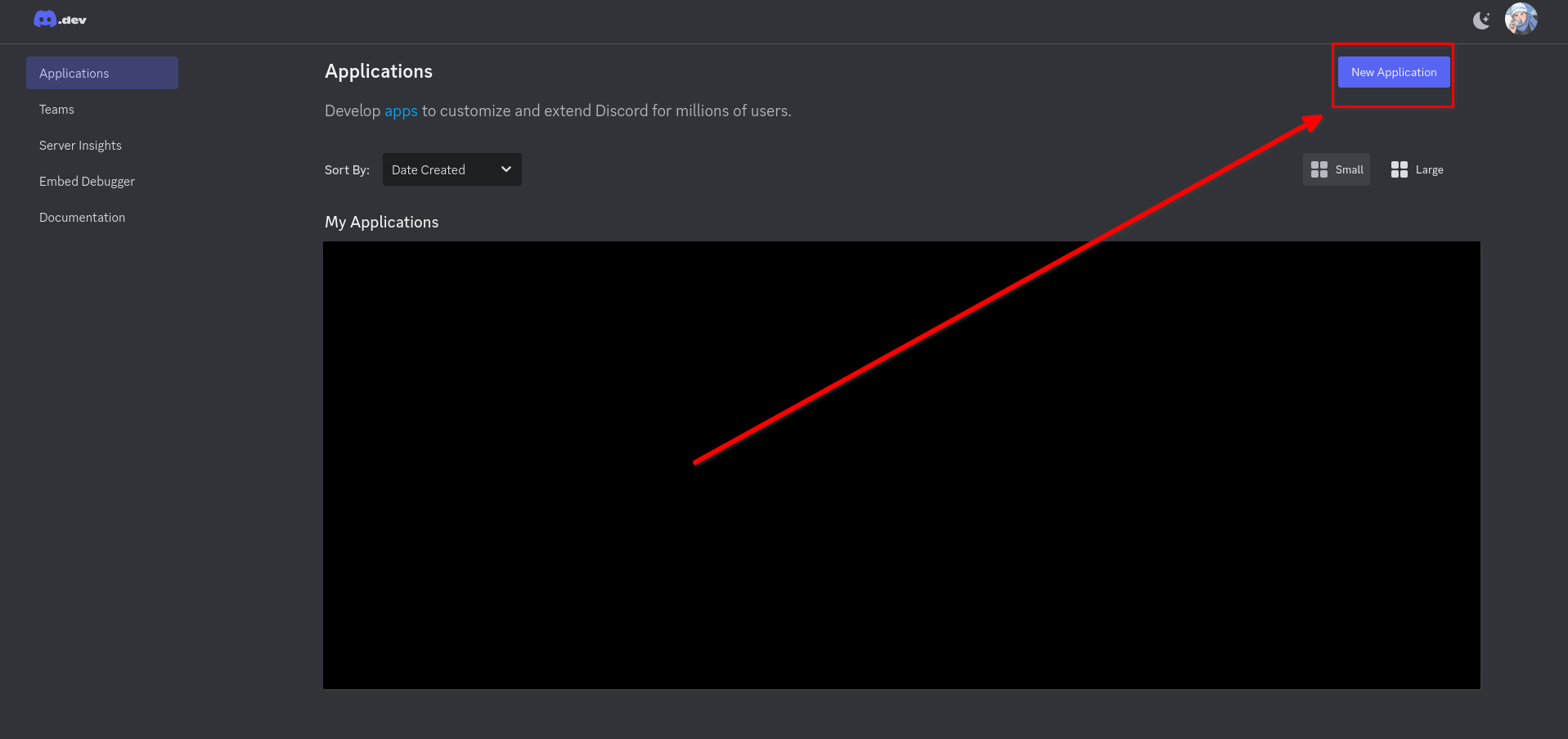Click the Small grid view icon
Viewport: 1568px width, 739px height.
click(x=1319, y=169)
